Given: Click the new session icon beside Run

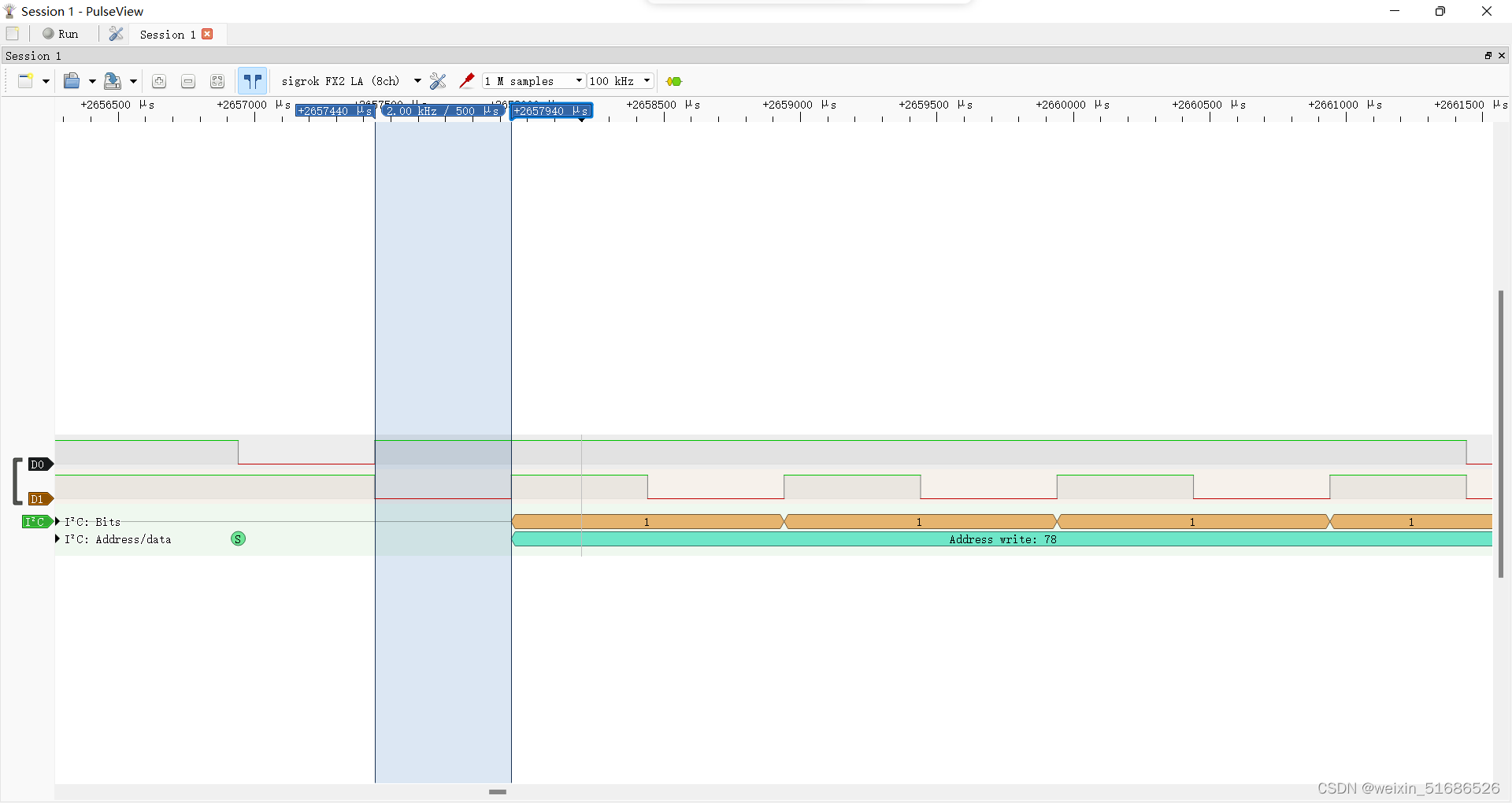Looking at the screenshot, I should [x=13, y=34].
